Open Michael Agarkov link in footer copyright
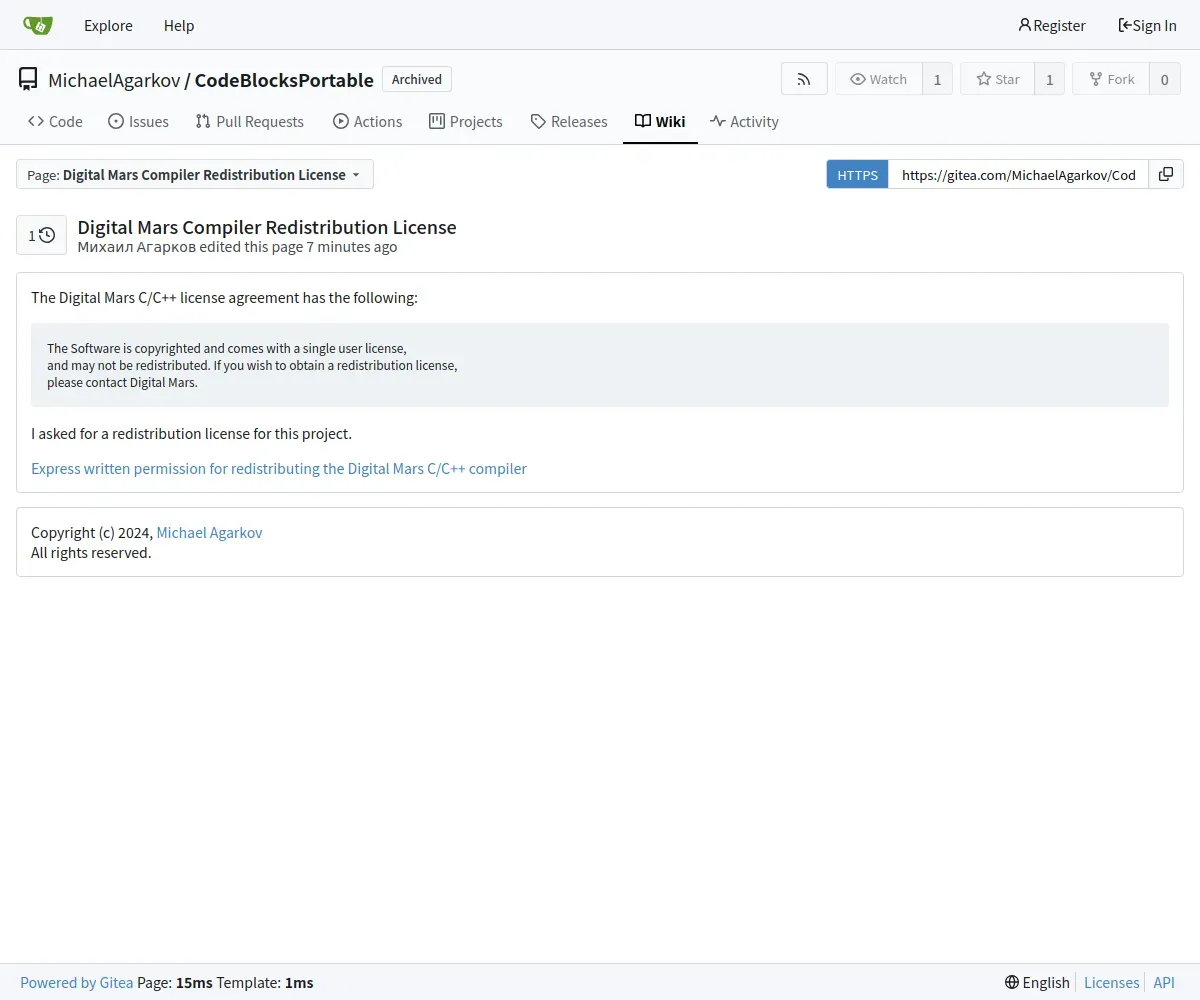Viewport: 1200px width, 1000px height. [x=209, y=532]
